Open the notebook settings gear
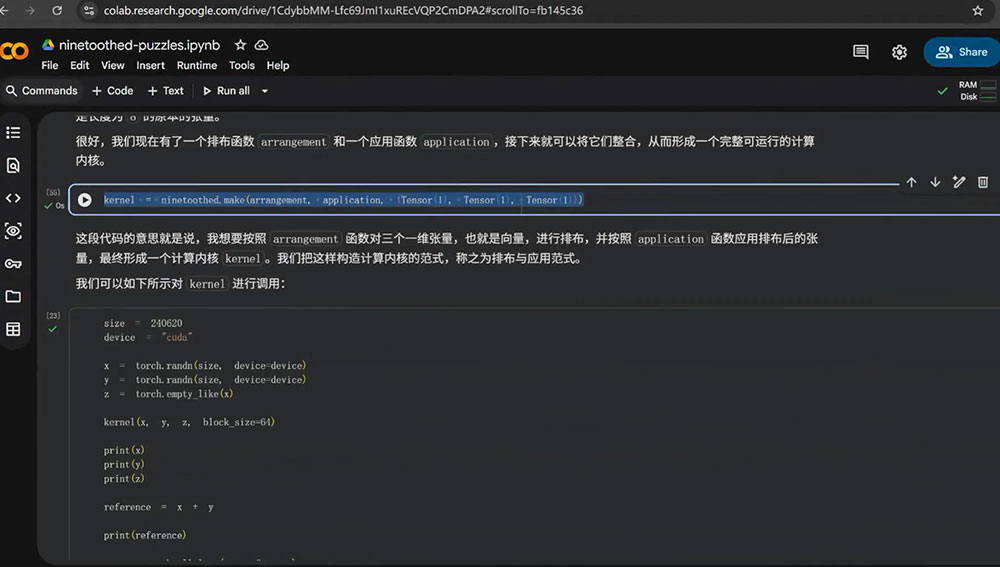This screenshot has height=567, width=1000. click(x=899, y=52)
